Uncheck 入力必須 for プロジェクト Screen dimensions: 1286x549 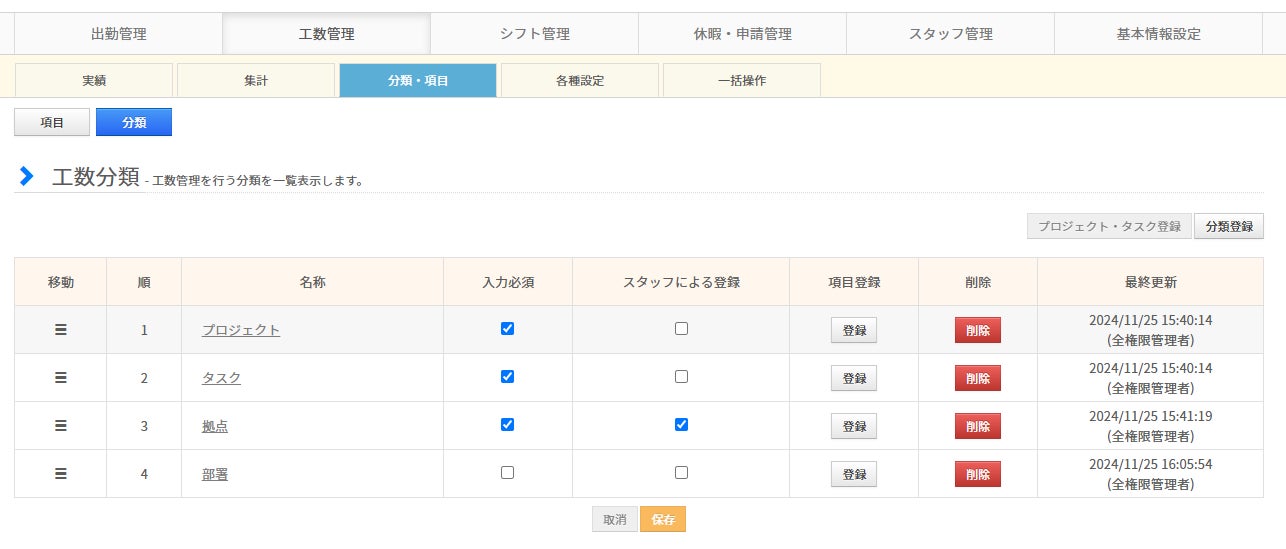coord(507,328)
